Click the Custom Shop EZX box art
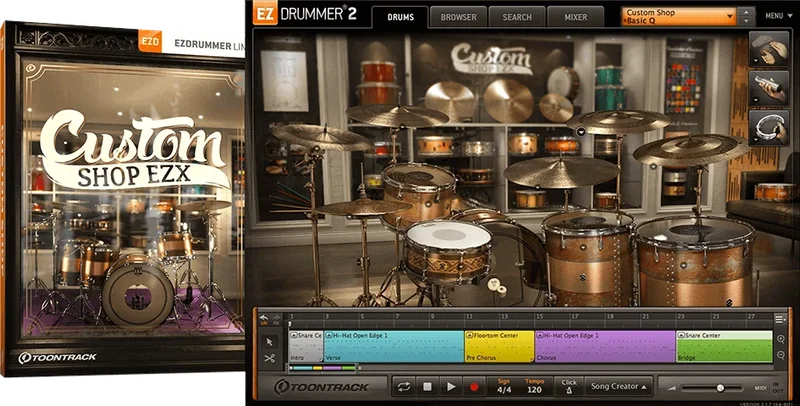Image resolution: width=800 pixels, height=406 pixels. click(122, 199)
